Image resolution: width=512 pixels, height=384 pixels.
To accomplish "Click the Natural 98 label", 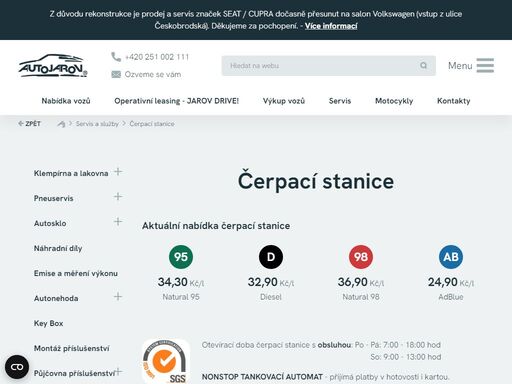I will [x=361, y=297].
